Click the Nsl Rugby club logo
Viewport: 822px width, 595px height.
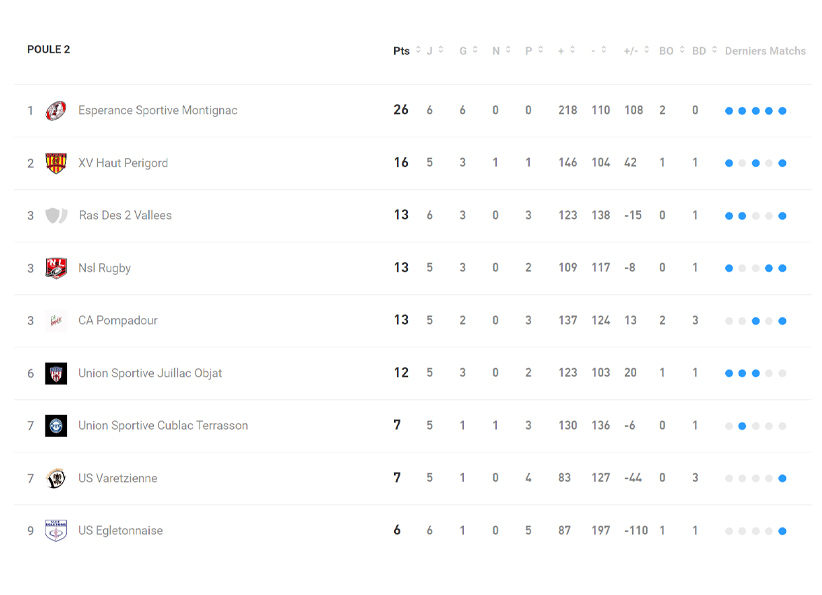tap(56, 268)
